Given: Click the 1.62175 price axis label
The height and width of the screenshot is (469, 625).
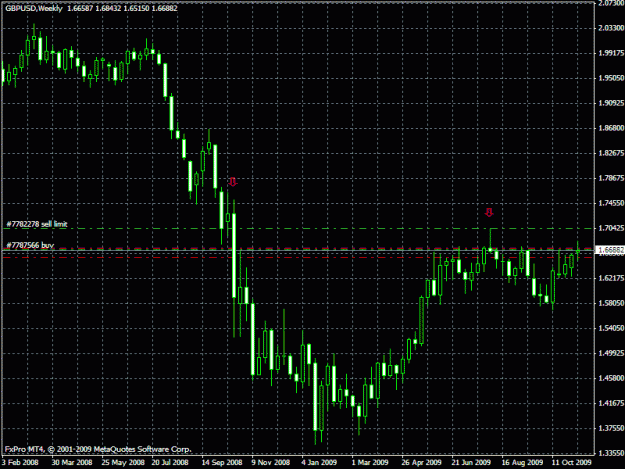Looking at the screenshot, I should pyautogui.click(x=611, y=278).
